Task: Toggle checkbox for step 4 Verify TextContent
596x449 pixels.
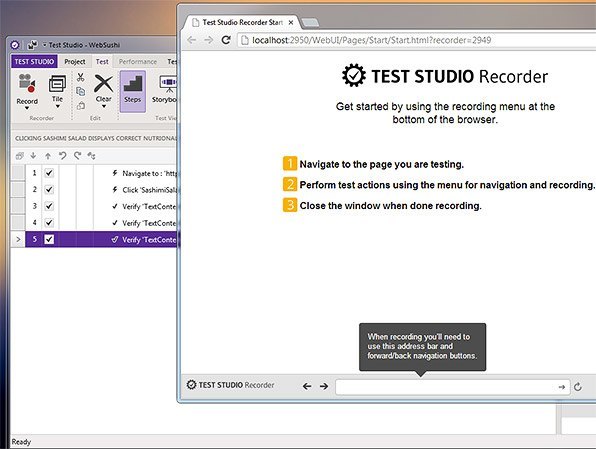Action: [49, 222]
